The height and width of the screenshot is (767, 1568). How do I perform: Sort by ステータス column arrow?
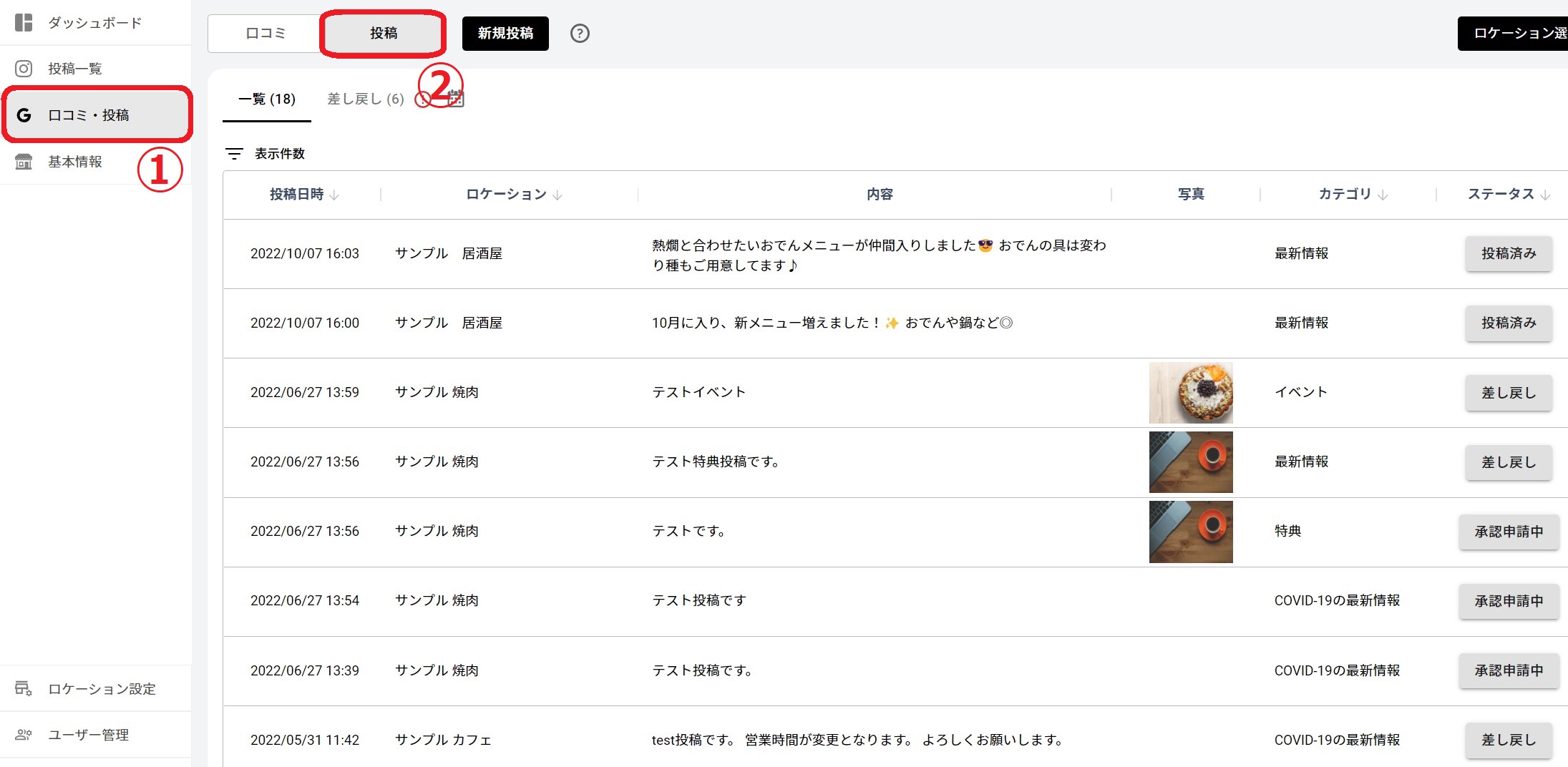pos(1545,195)
